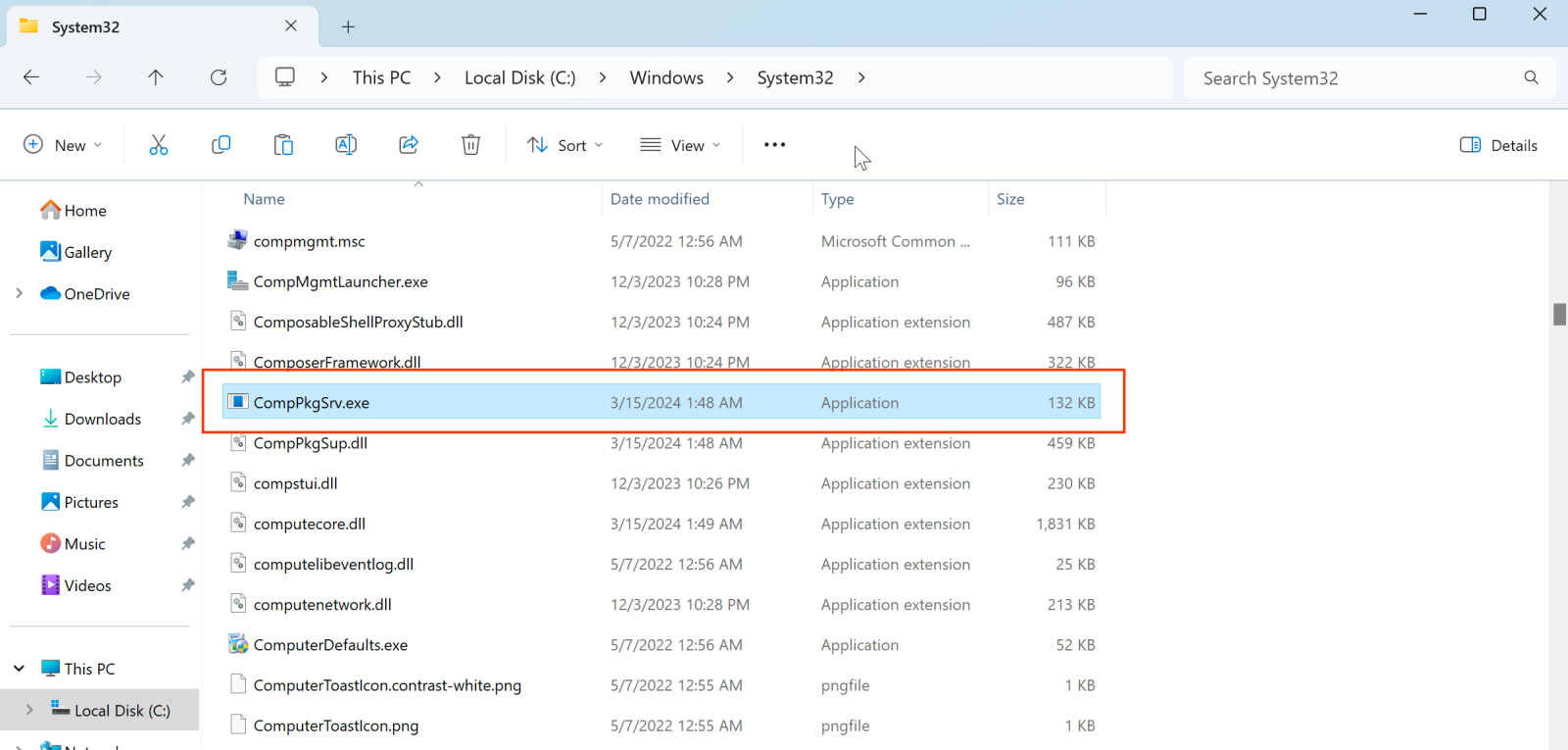Unpin Desktop from quick access
This screenshot has width=1568, height=750.
pos(187,377)
